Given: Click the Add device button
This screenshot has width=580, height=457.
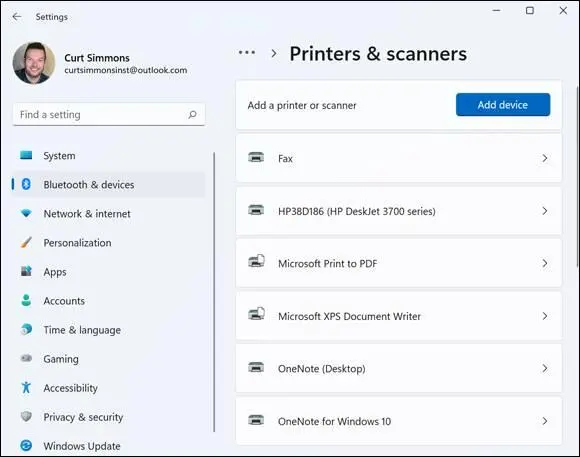Looking at the screenshot, I should pyautogui.click(x=503, y=105).
